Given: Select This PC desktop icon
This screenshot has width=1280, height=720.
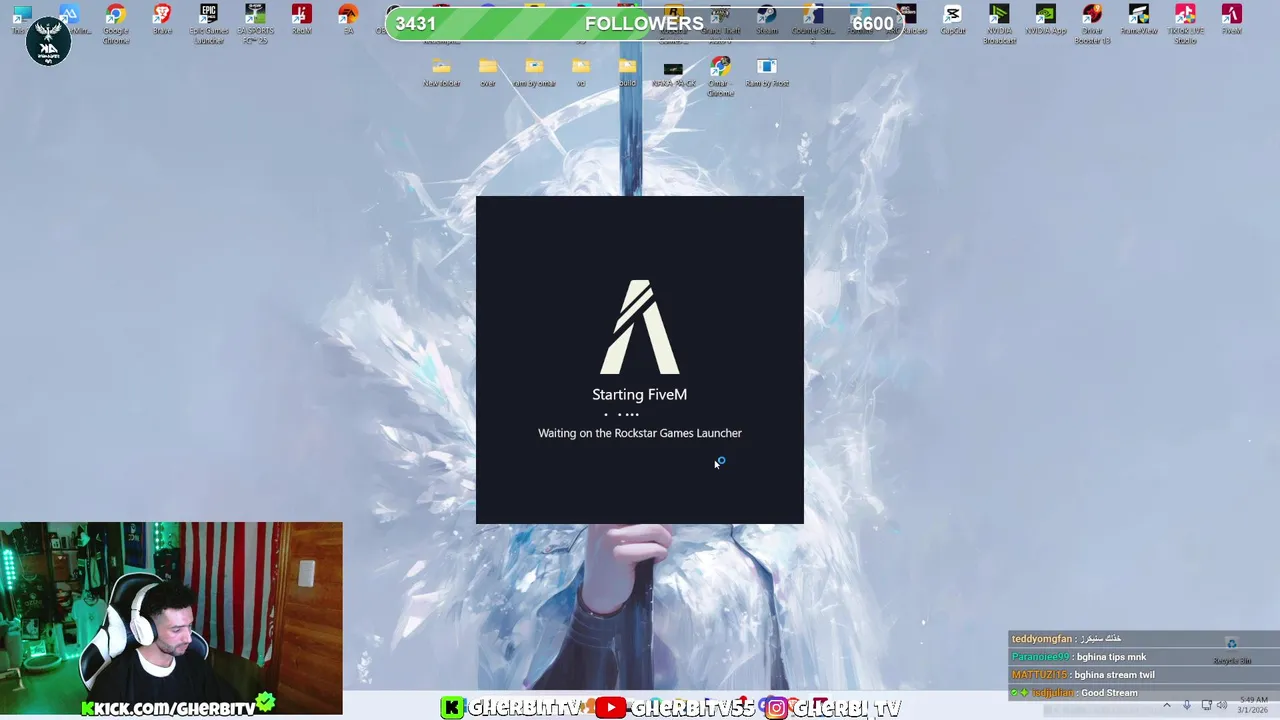Looking at the screenshot, I should 20,19.
